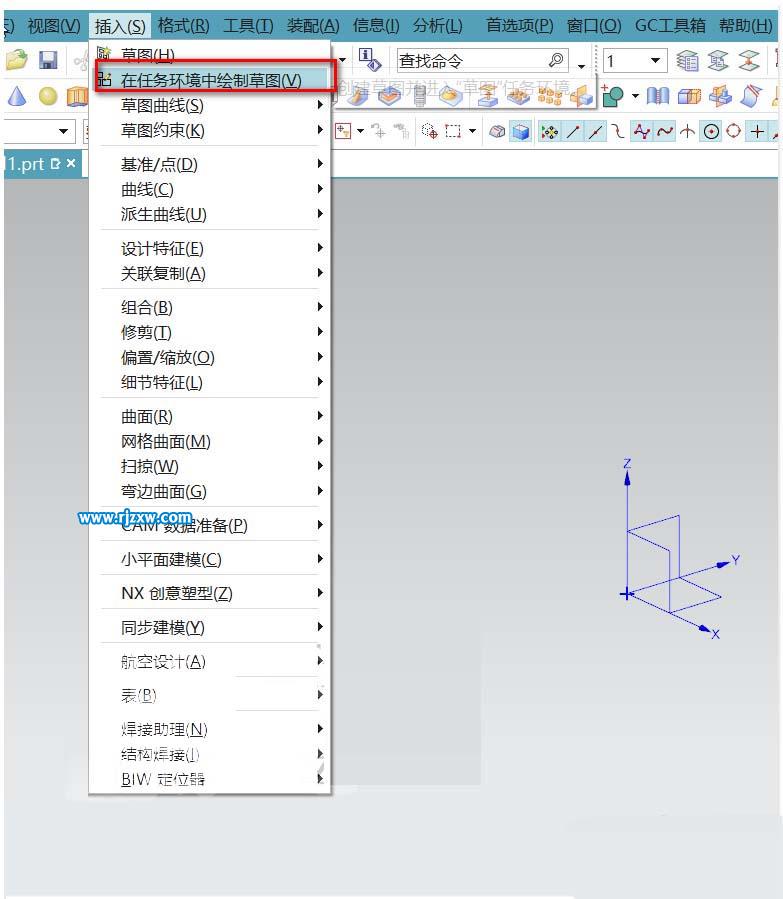Image resolution: width=783 pixels, height=899 pixels.
Task: Toggle End Point snap
Action: pyautogui.click(x=573, y=132)
